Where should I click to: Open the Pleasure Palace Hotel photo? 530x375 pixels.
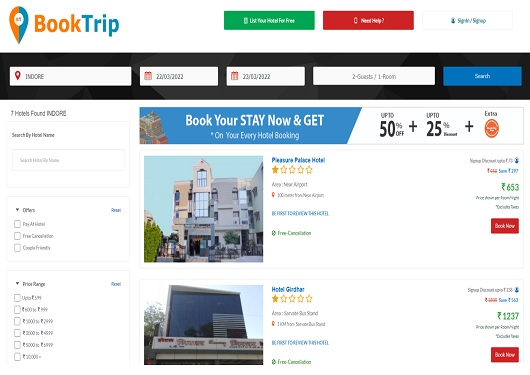(203, 209)
